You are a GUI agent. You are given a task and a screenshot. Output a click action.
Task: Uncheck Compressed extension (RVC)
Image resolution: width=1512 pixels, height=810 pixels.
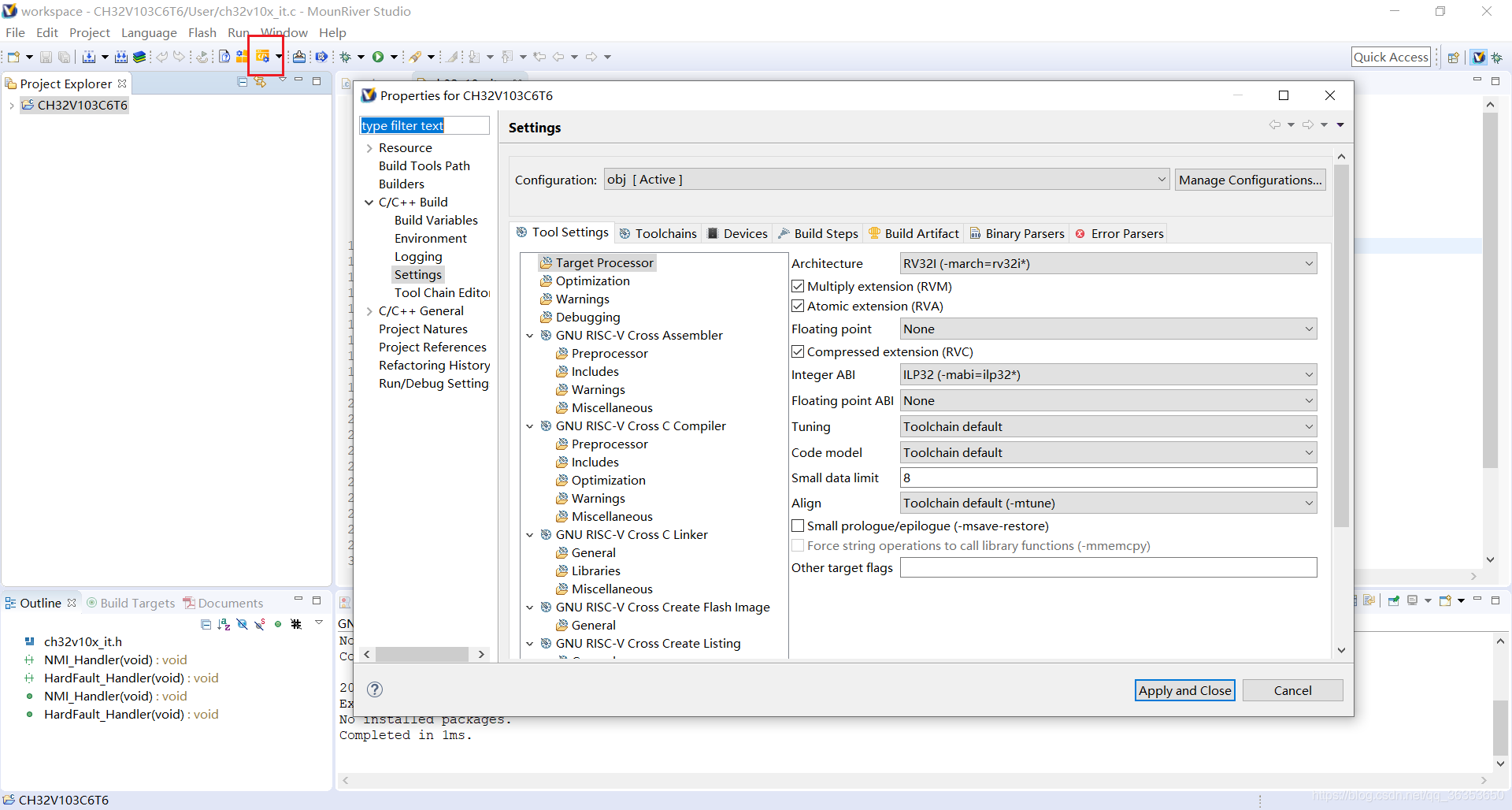798,351
